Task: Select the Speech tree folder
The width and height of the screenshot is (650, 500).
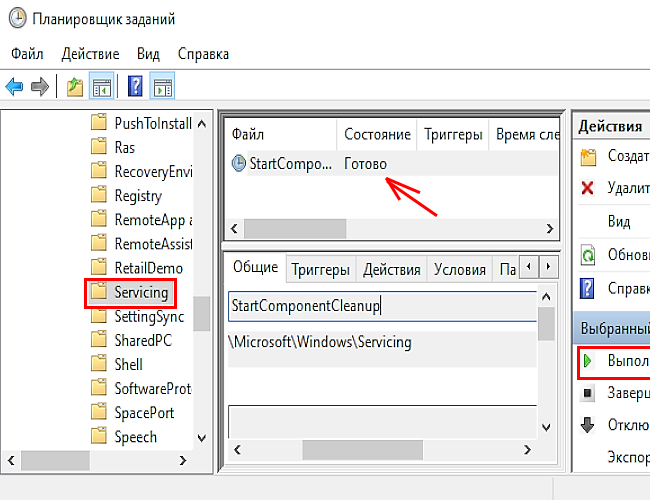Action: pyautogui.click(x=136, y=437)
